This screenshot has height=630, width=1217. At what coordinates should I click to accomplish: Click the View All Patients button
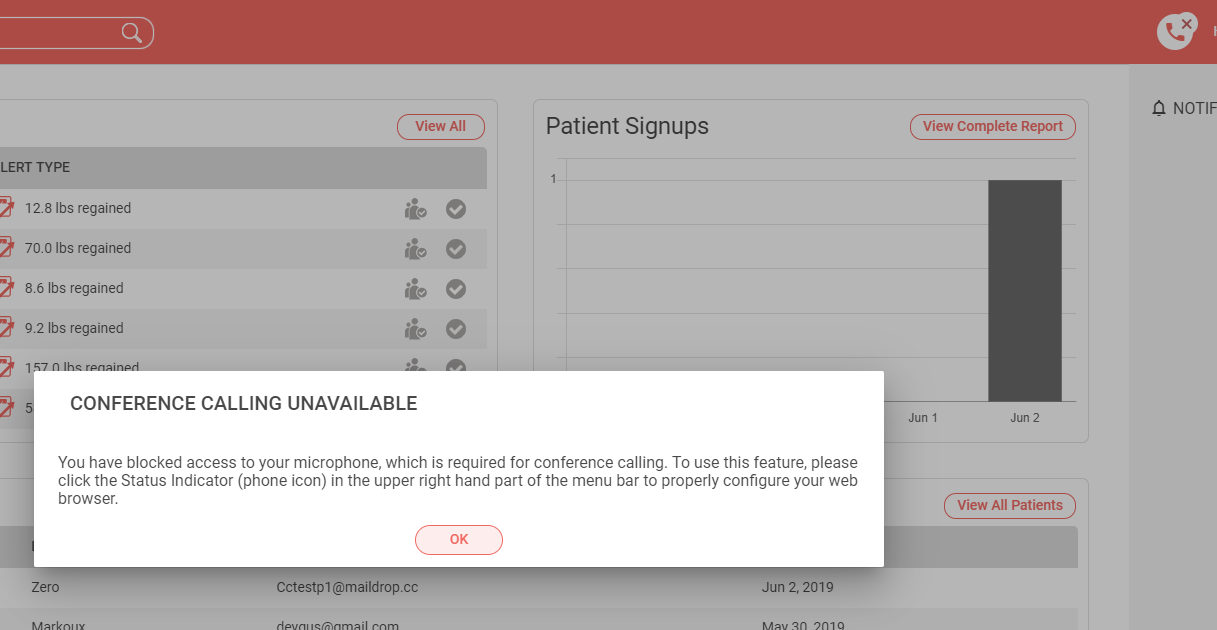click(x=1010, y=505)
